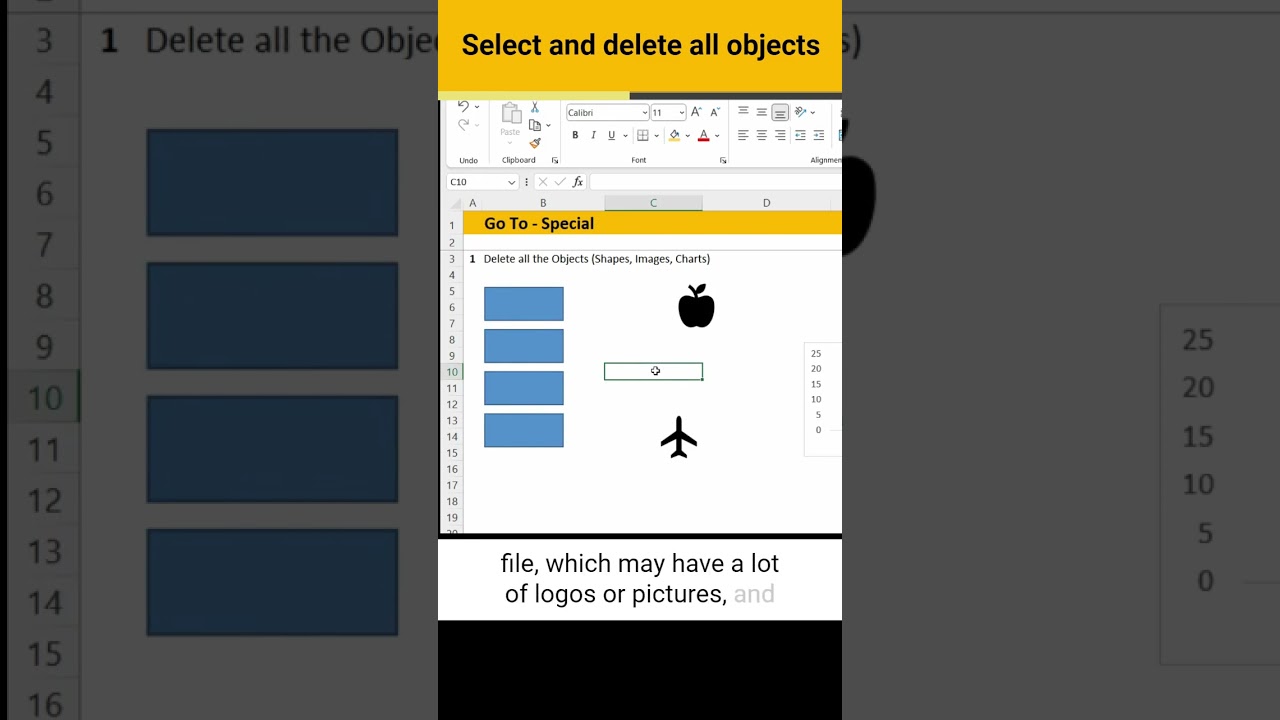Click the Decrease Indent icon
The height and width of the screenshot is (720, 1280).
click(800, 135)
